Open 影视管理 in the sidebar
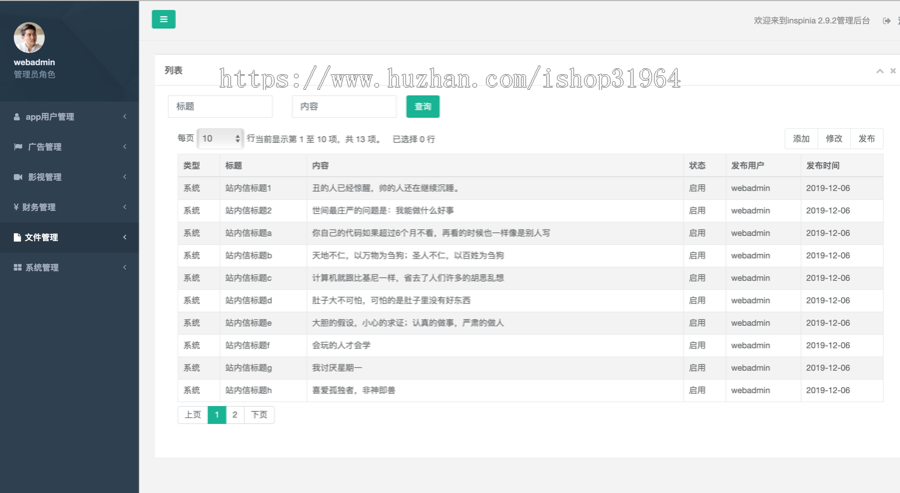 tap(69, 177)
